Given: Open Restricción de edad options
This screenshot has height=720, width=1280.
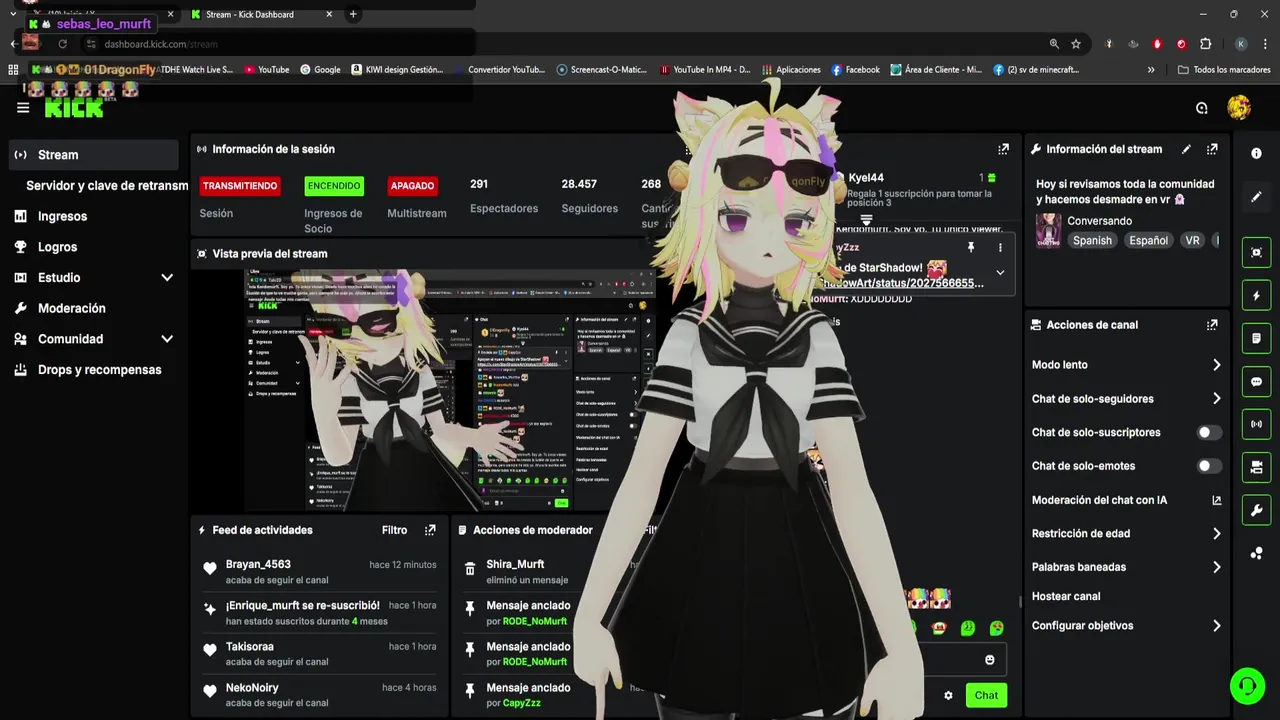Looking at the screenshot, I should click(1127, 534).
